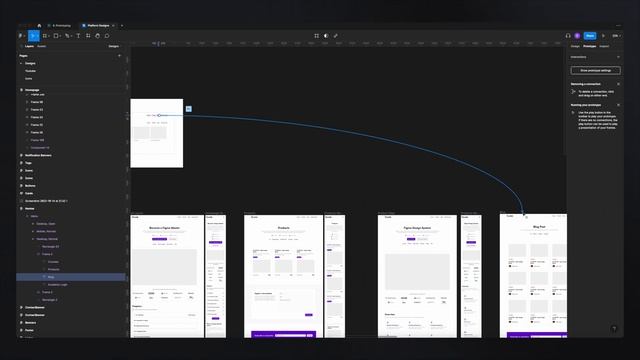Present the prototype with play icon
The width and height of the screenshot is (640, 360).
(x=604, y=36)
